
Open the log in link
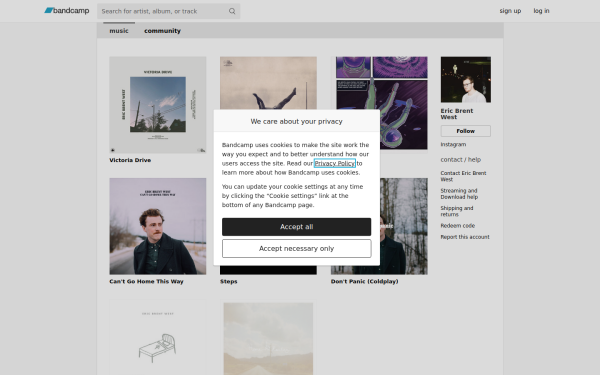[541, 11]
